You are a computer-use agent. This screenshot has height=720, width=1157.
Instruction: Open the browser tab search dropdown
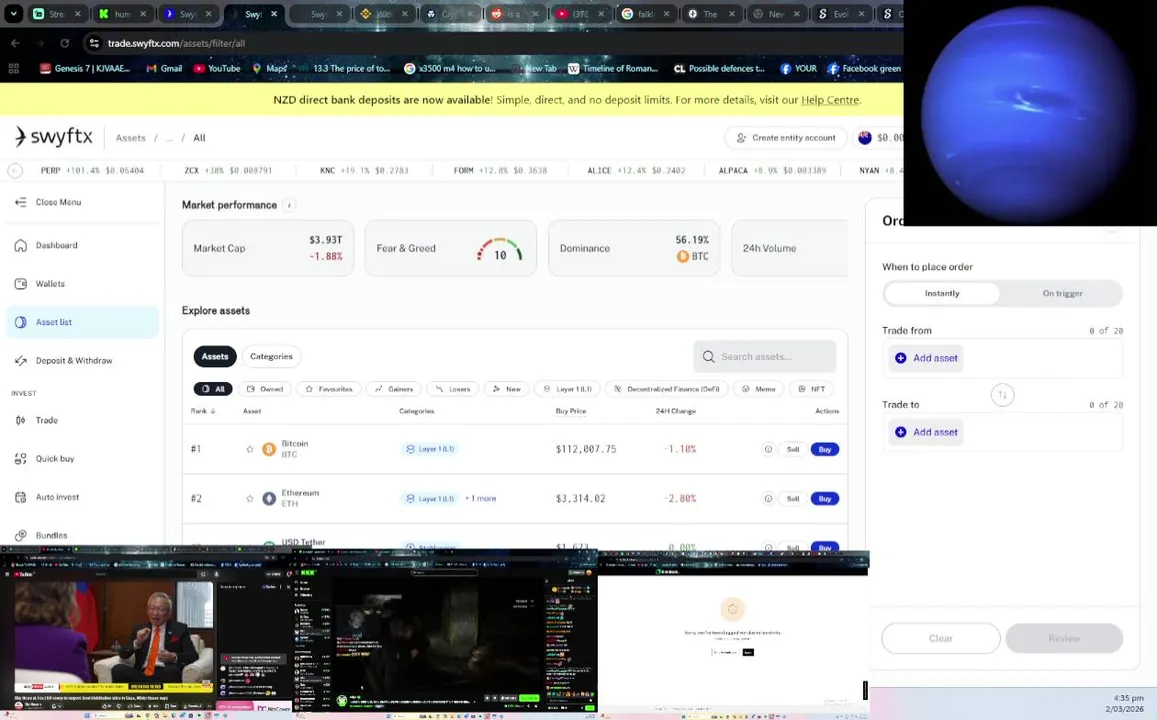pyautogui.click(x=13, y=13)
